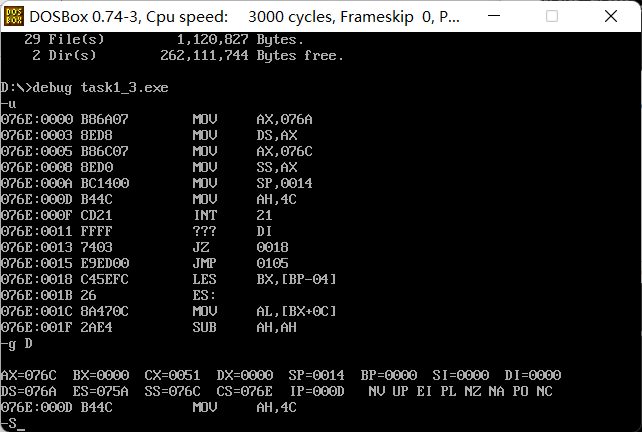642x432 pixels.
Task: Click the 'MOV SS,AX' instruction line
Action: click(x=149, y=167)
